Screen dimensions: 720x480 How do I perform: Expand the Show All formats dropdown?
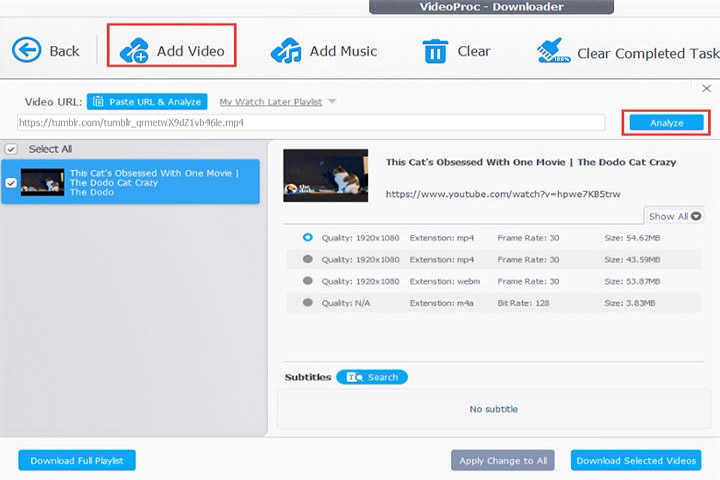(x=674, y=216)
